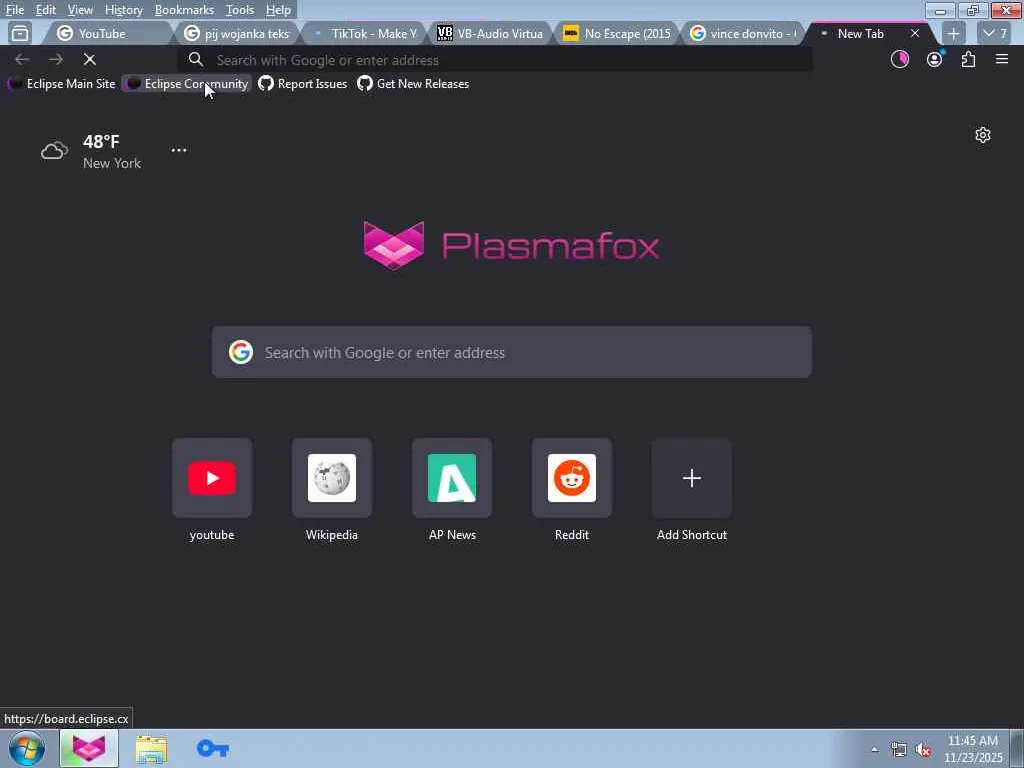Switch to the vince donvito tab
The width and height of the screenshot is (1024, 768).
click(x=744, y=33)
